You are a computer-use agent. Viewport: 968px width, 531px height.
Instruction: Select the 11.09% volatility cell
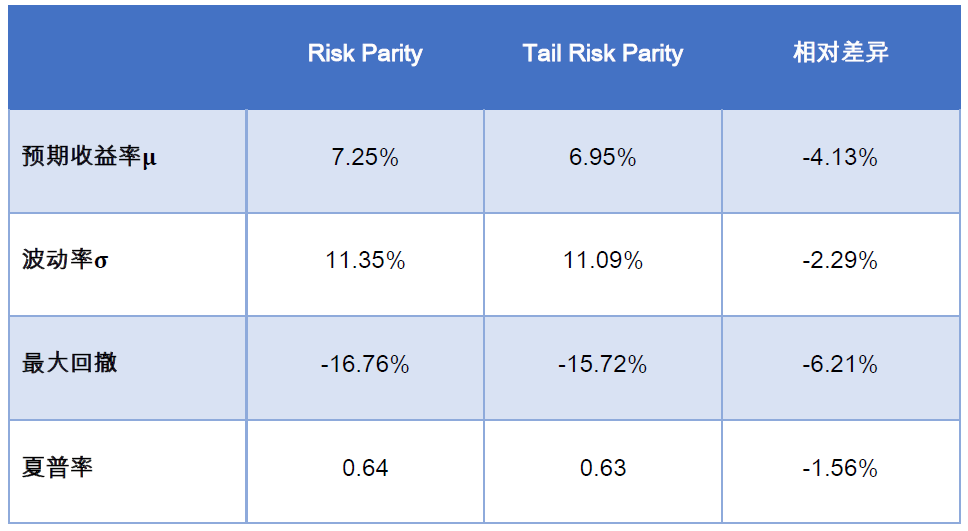602,261
